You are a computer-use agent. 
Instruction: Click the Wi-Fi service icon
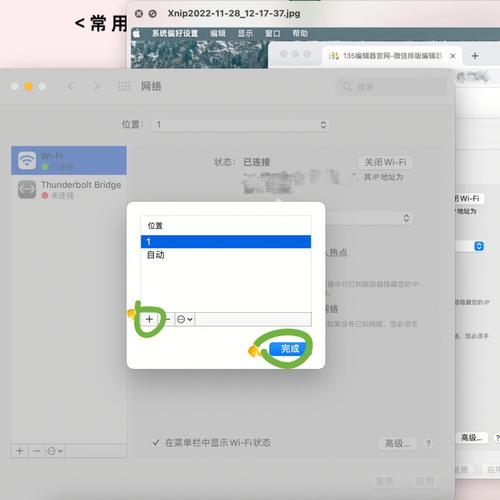[x=27, y=160]
